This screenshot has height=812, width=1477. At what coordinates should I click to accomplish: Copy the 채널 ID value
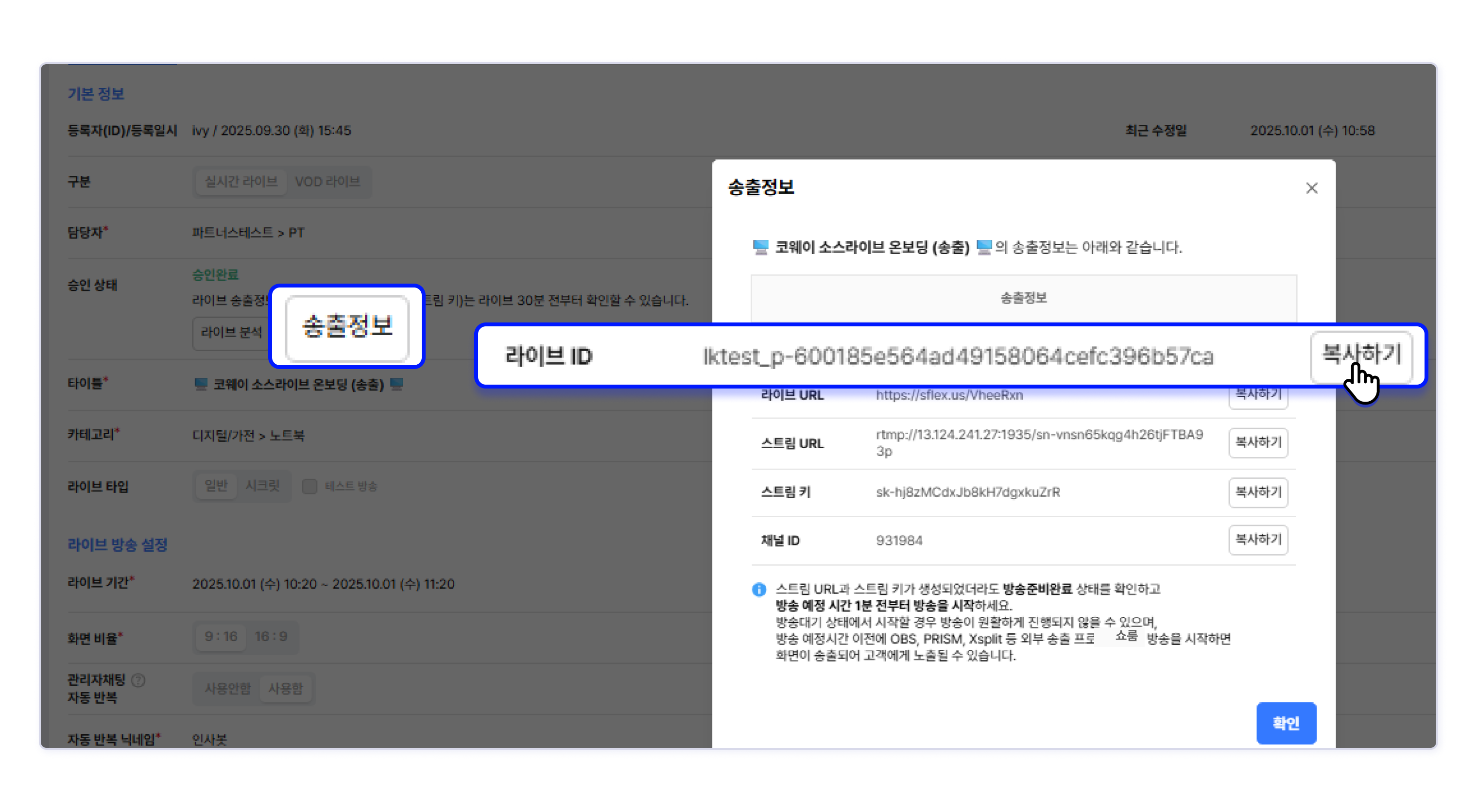pyautogui.click(x=1258, y=539)
